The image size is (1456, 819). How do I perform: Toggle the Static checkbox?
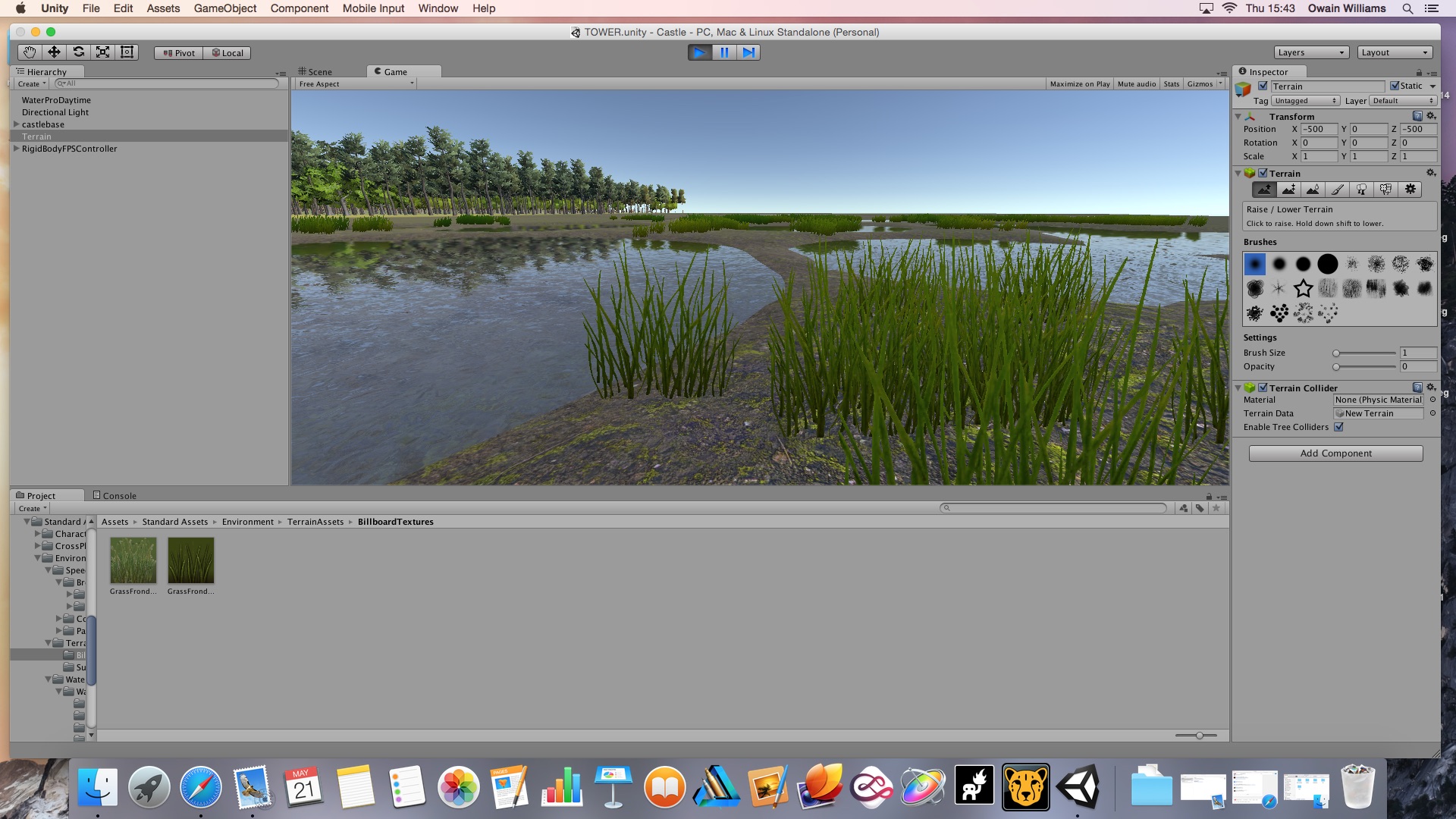click(x=1394, y=86)
